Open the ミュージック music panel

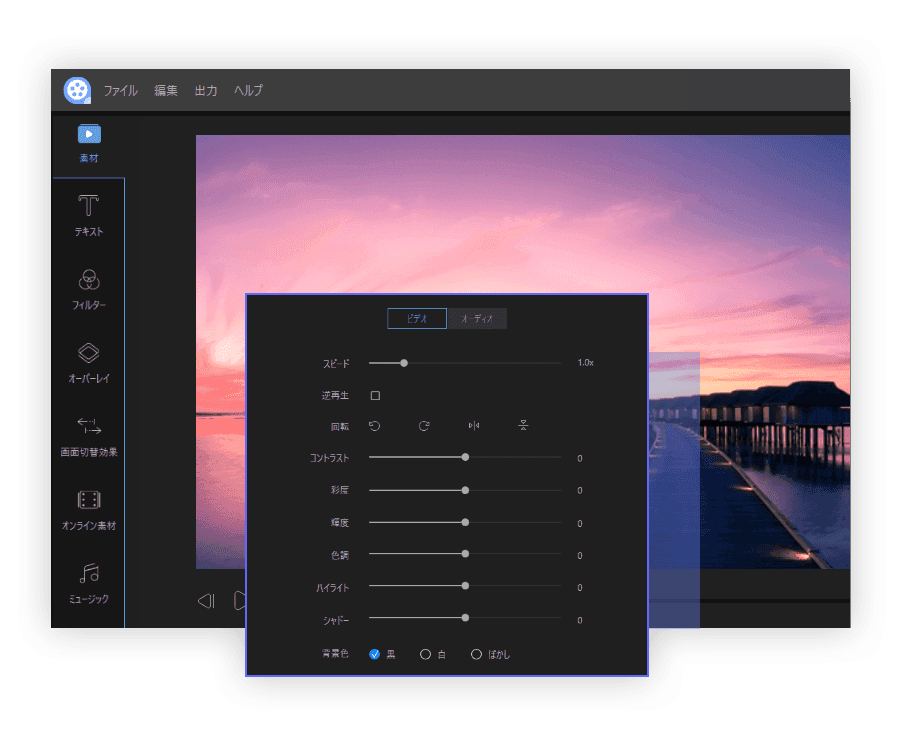[89, 582]
